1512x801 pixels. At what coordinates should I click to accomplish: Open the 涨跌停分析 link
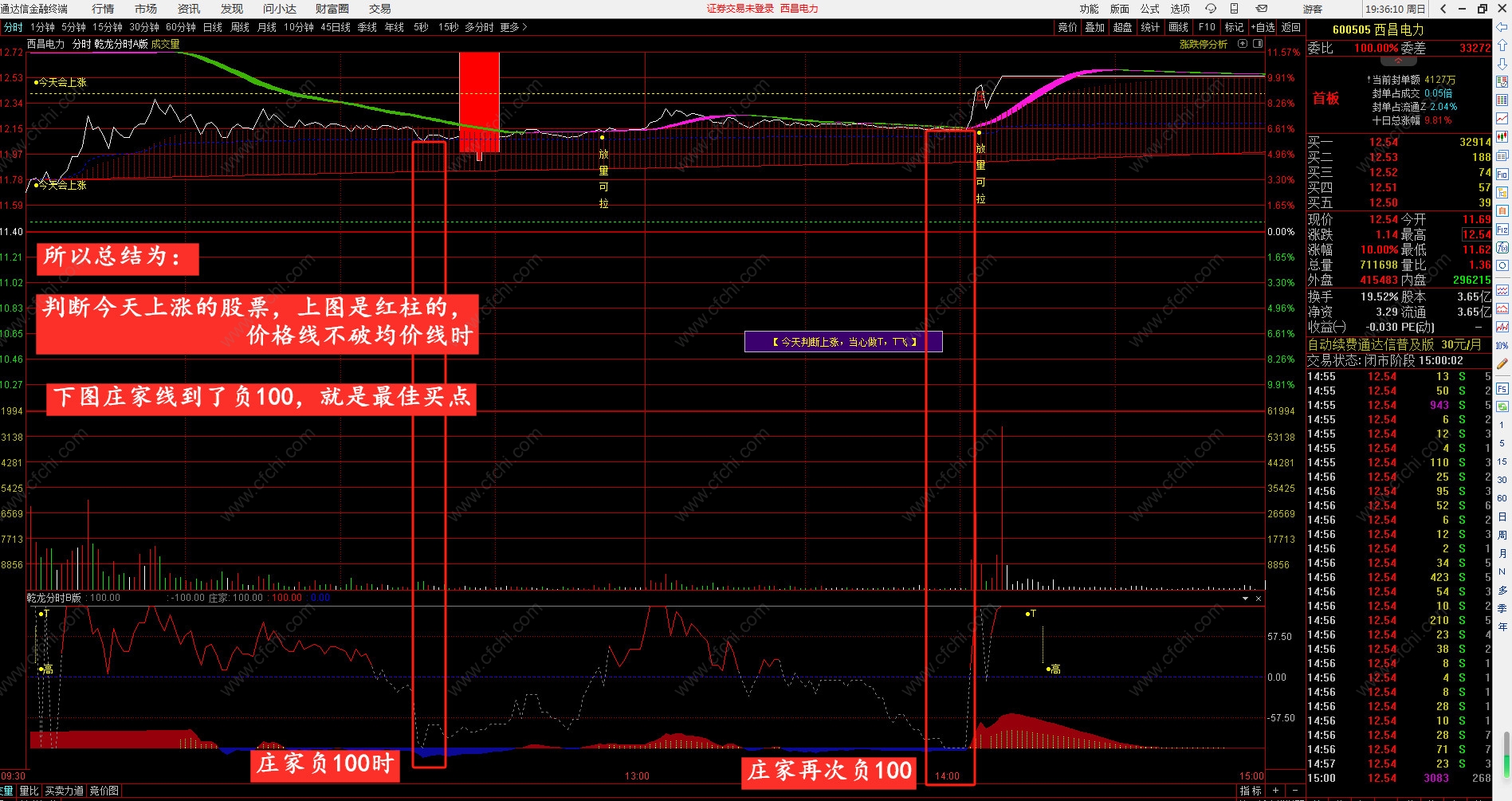click(1204, 45)
